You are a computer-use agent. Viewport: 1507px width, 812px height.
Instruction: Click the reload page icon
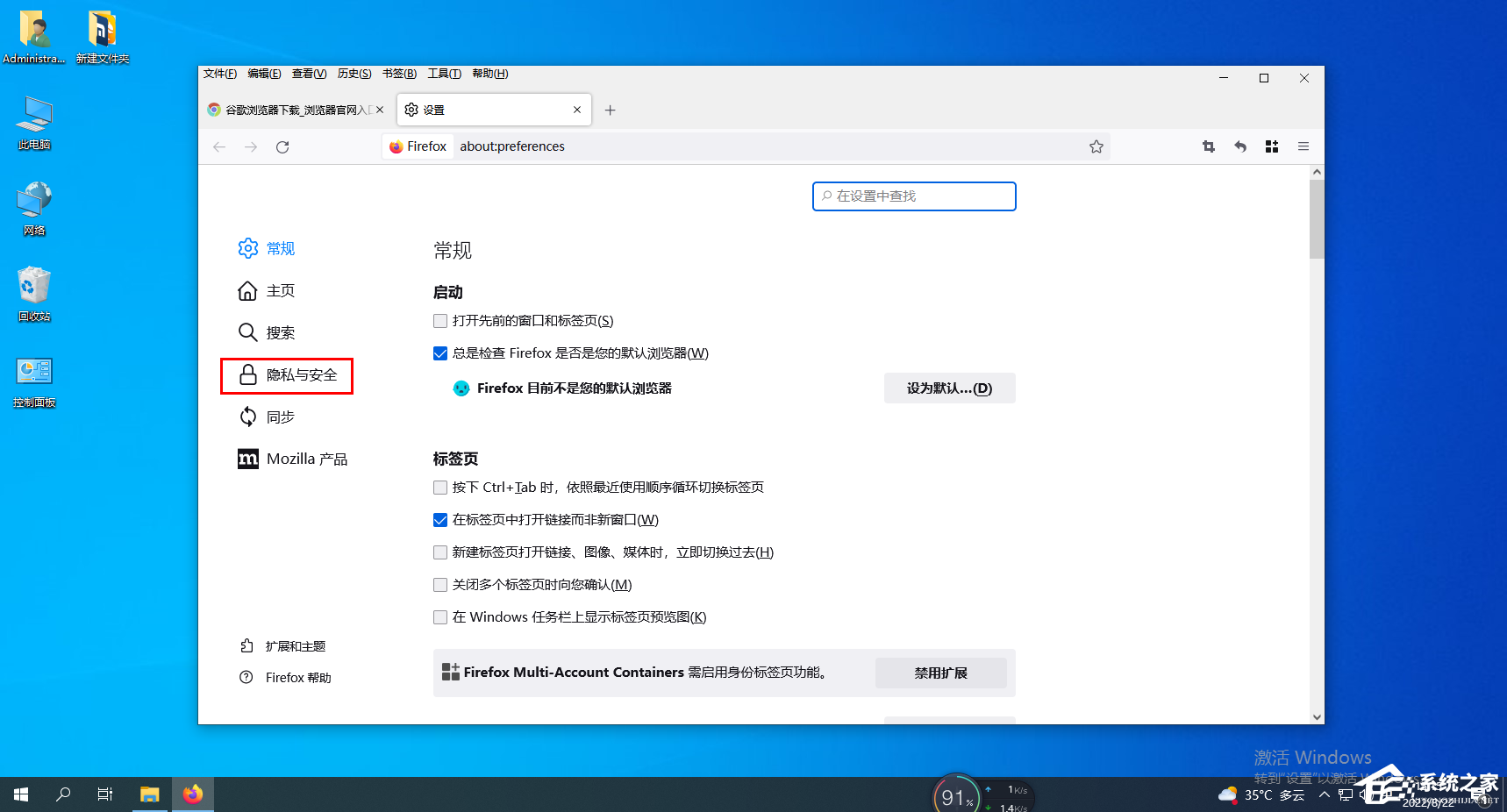click(x=282, y=147)
